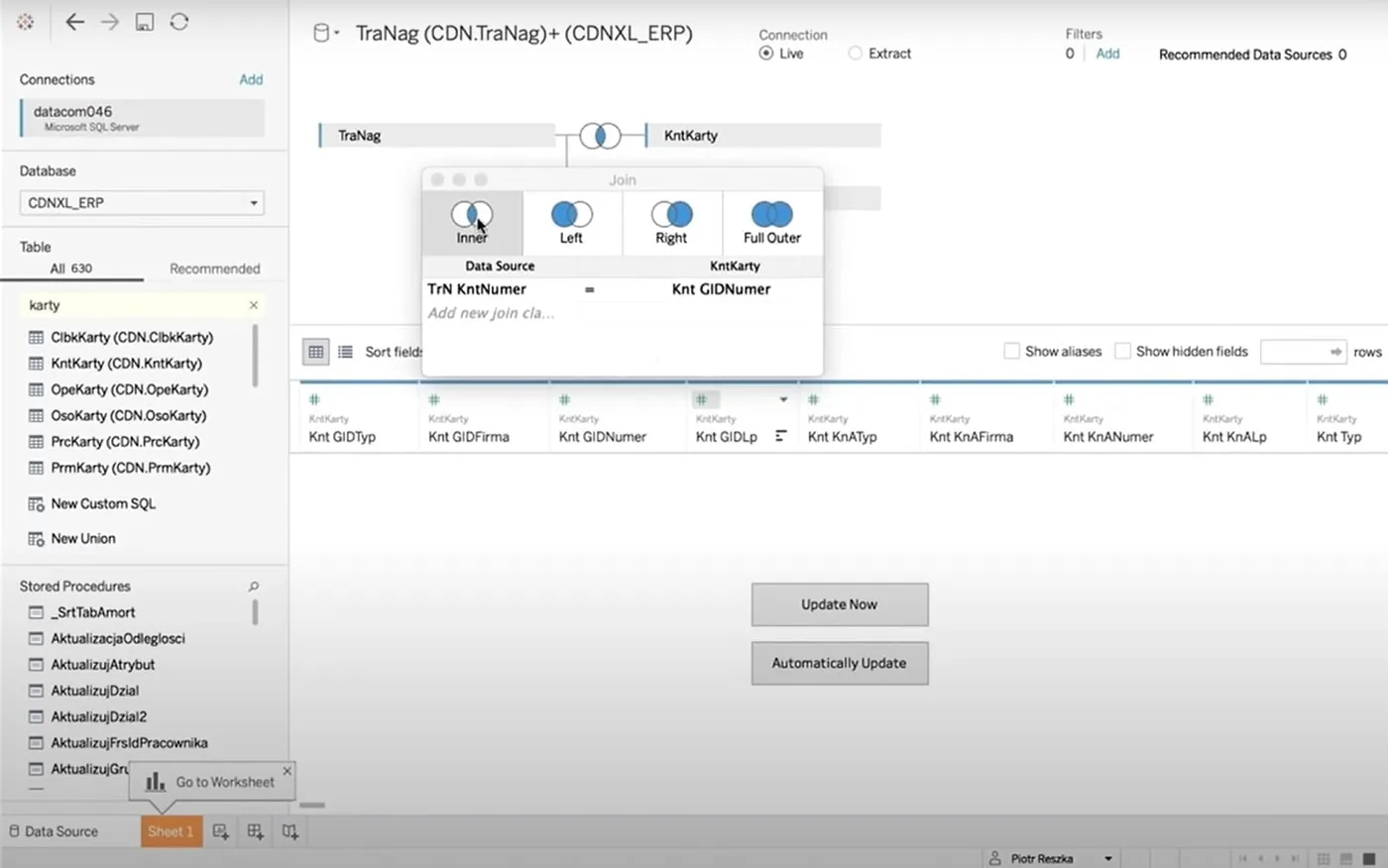
Task: Click the Update Now button
Action: tap(840, 604)
